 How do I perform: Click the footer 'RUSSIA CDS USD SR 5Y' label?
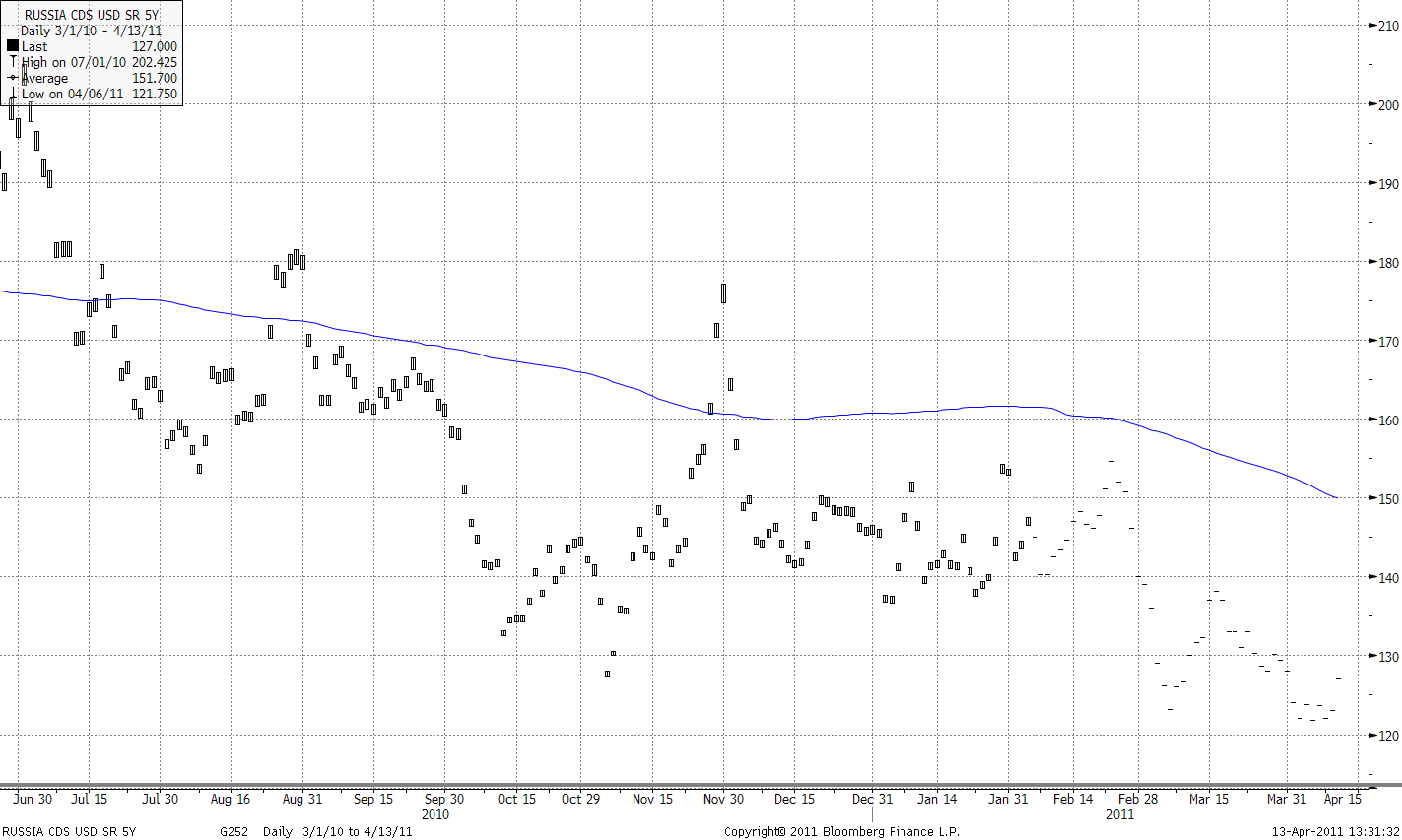click(69, 831)
